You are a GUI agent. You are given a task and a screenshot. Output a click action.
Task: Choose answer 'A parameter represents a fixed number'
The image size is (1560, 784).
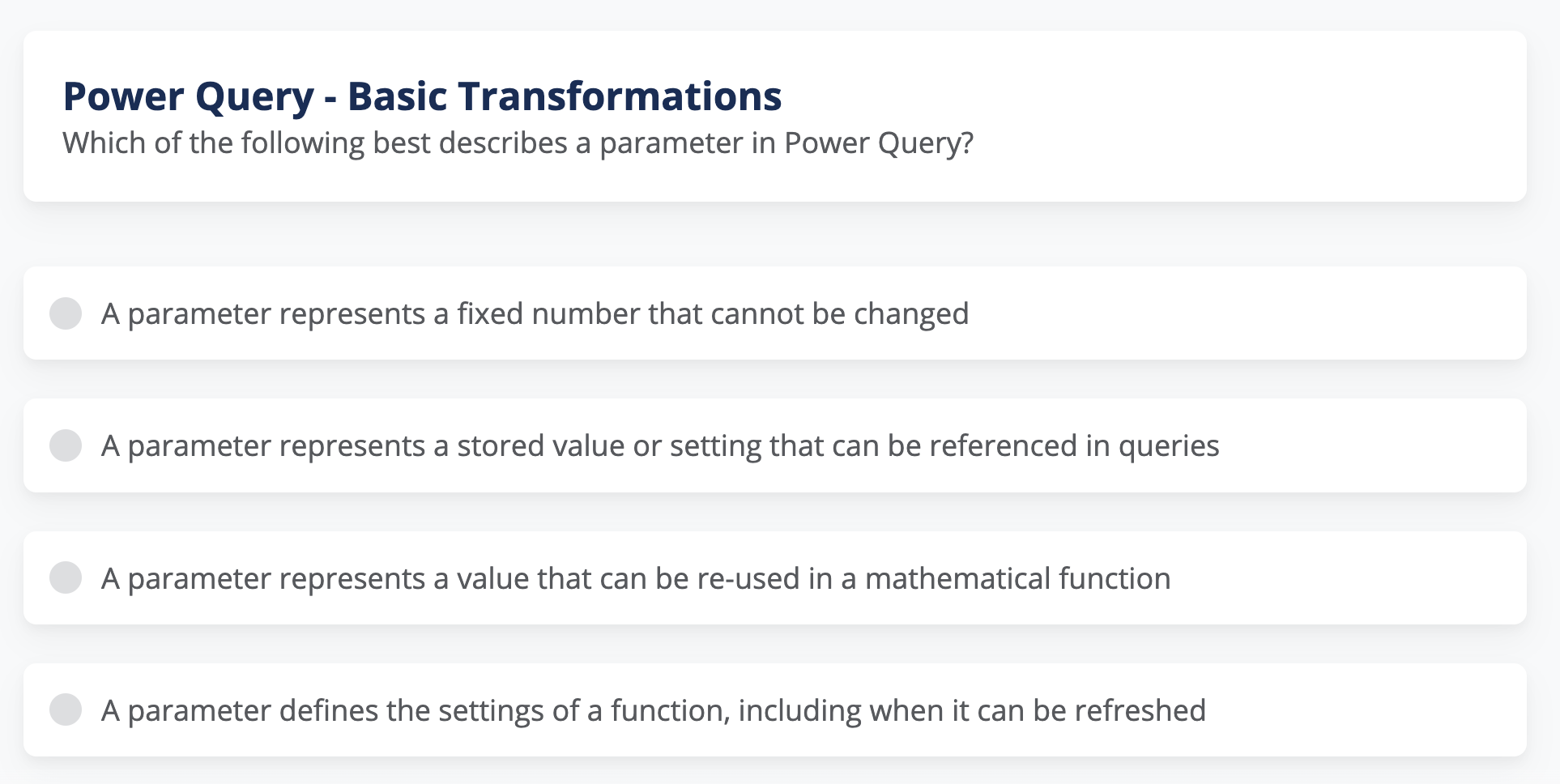(535, 313)
